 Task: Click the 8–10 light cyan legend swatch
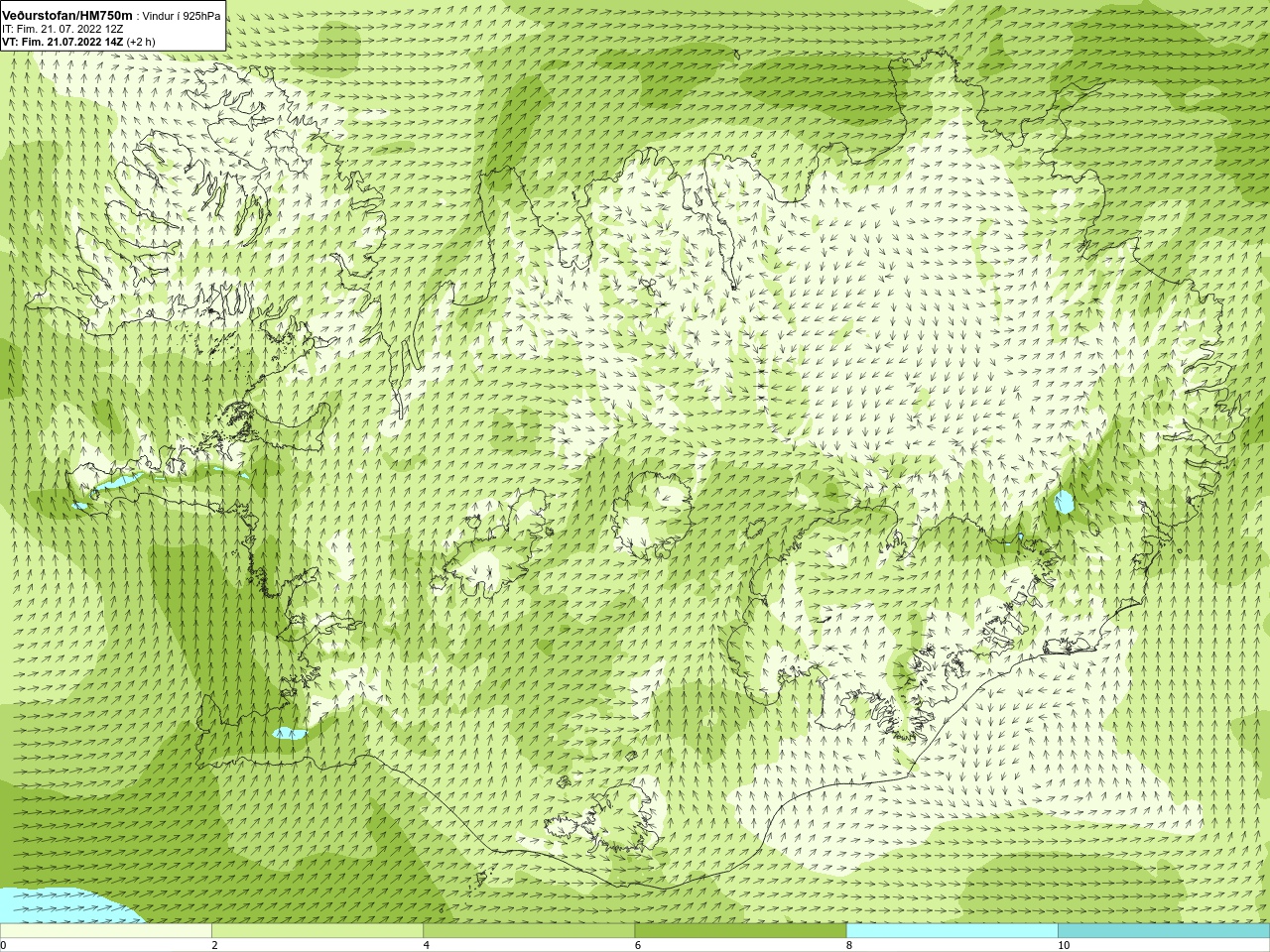coord(952,931)
